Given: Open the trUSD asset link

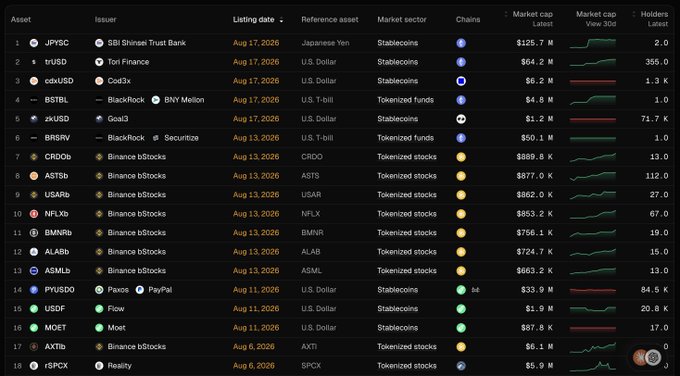Looking at the screenshot, I should [x=56, y=62].
